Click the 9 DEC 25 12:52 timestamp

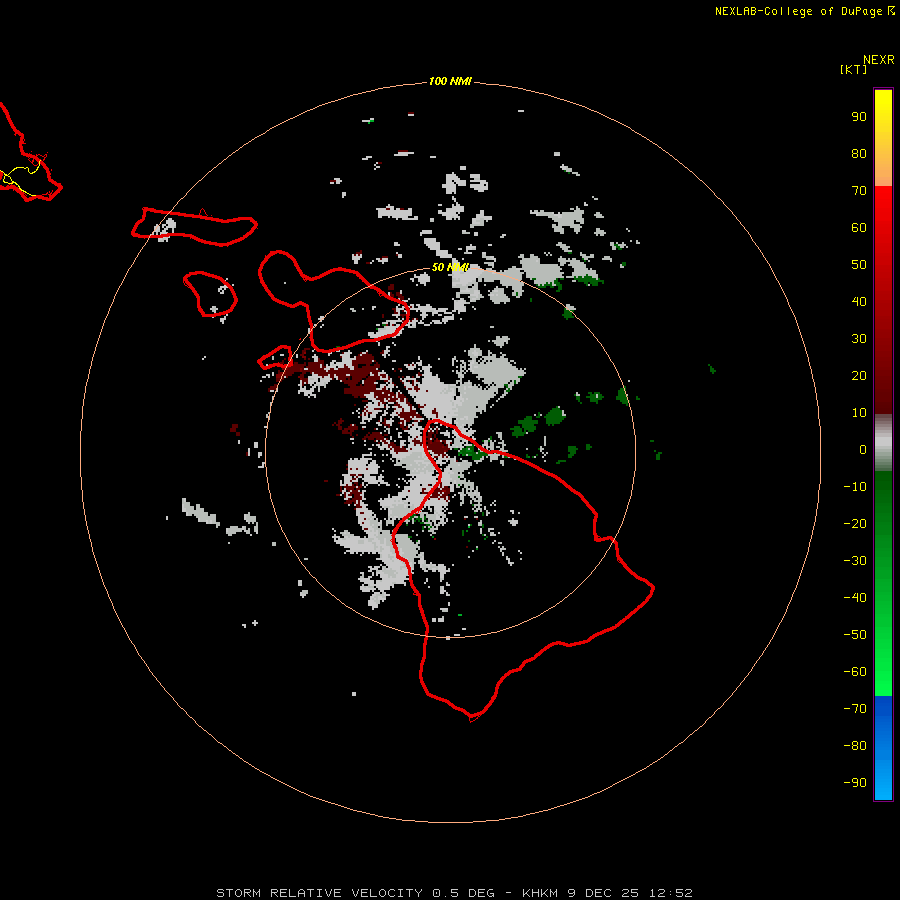(630, 893)
